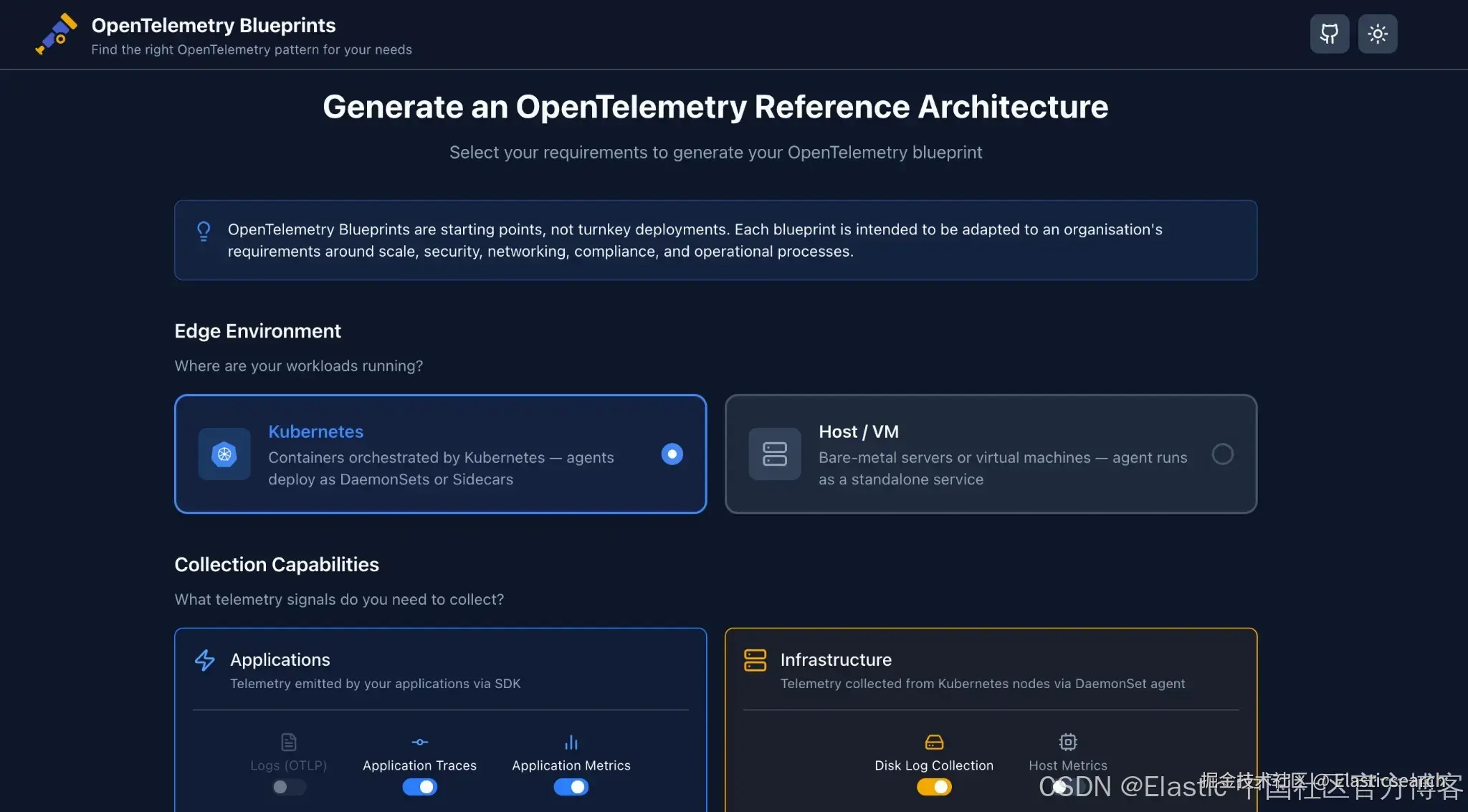Screen dimensions: 1468x812
Task: Disable the Application Traces toggle
Action: [419, 787]
